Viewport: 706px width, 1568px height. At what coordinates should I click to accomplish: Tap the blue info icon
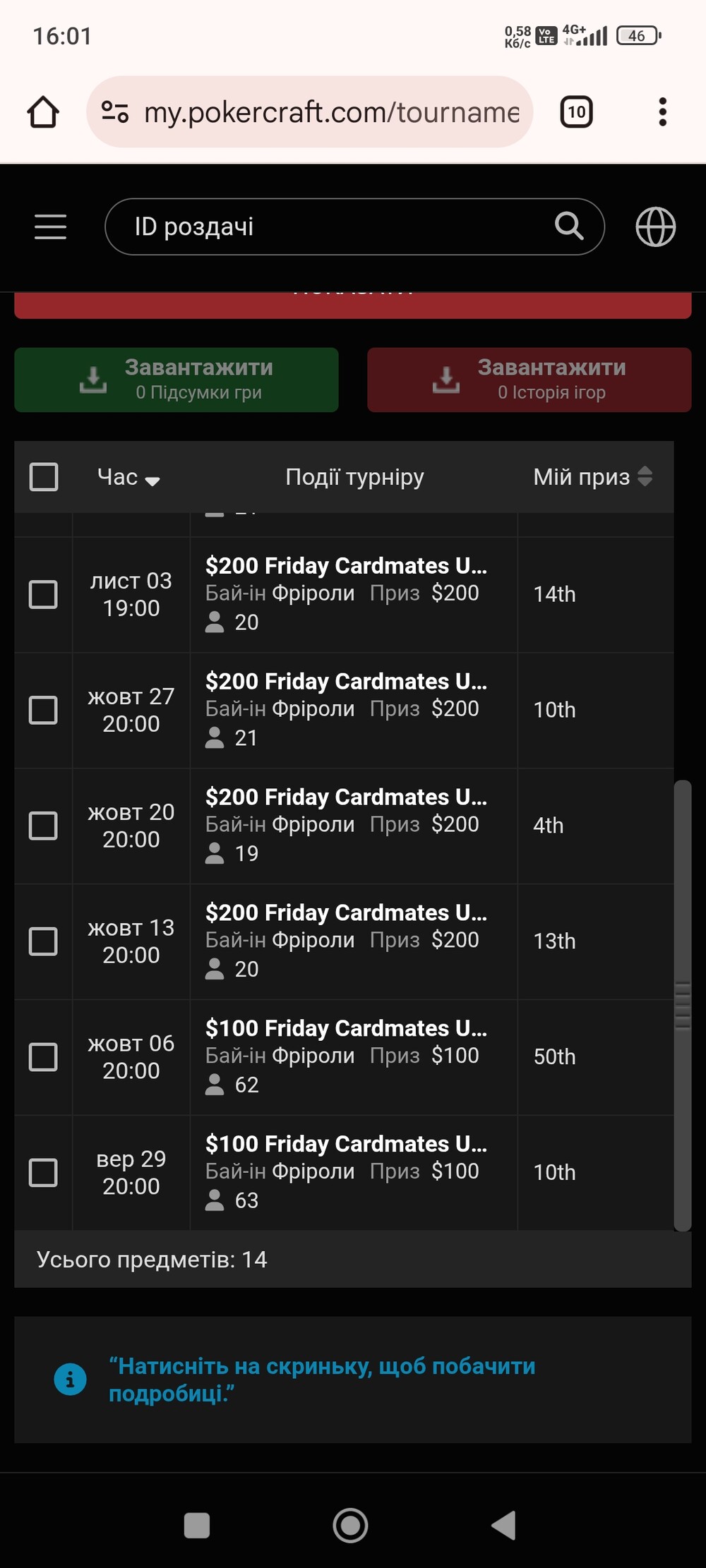(x=70, y=1379)
